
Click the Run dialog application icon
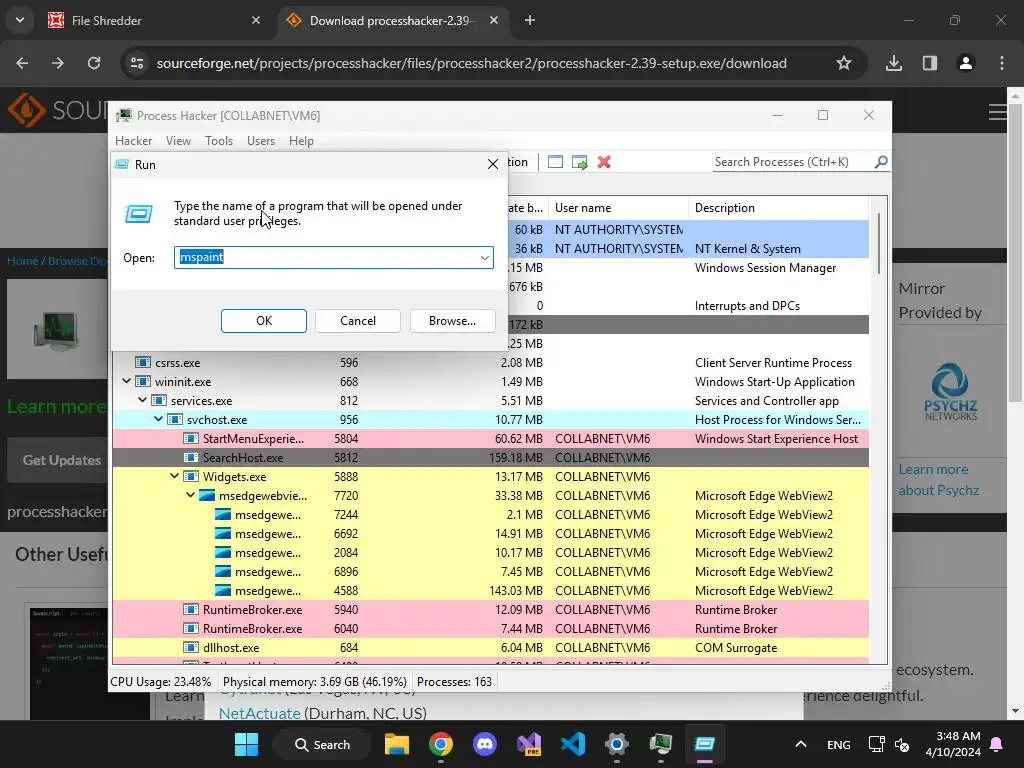pyautogui.click(x=138, y=214)
